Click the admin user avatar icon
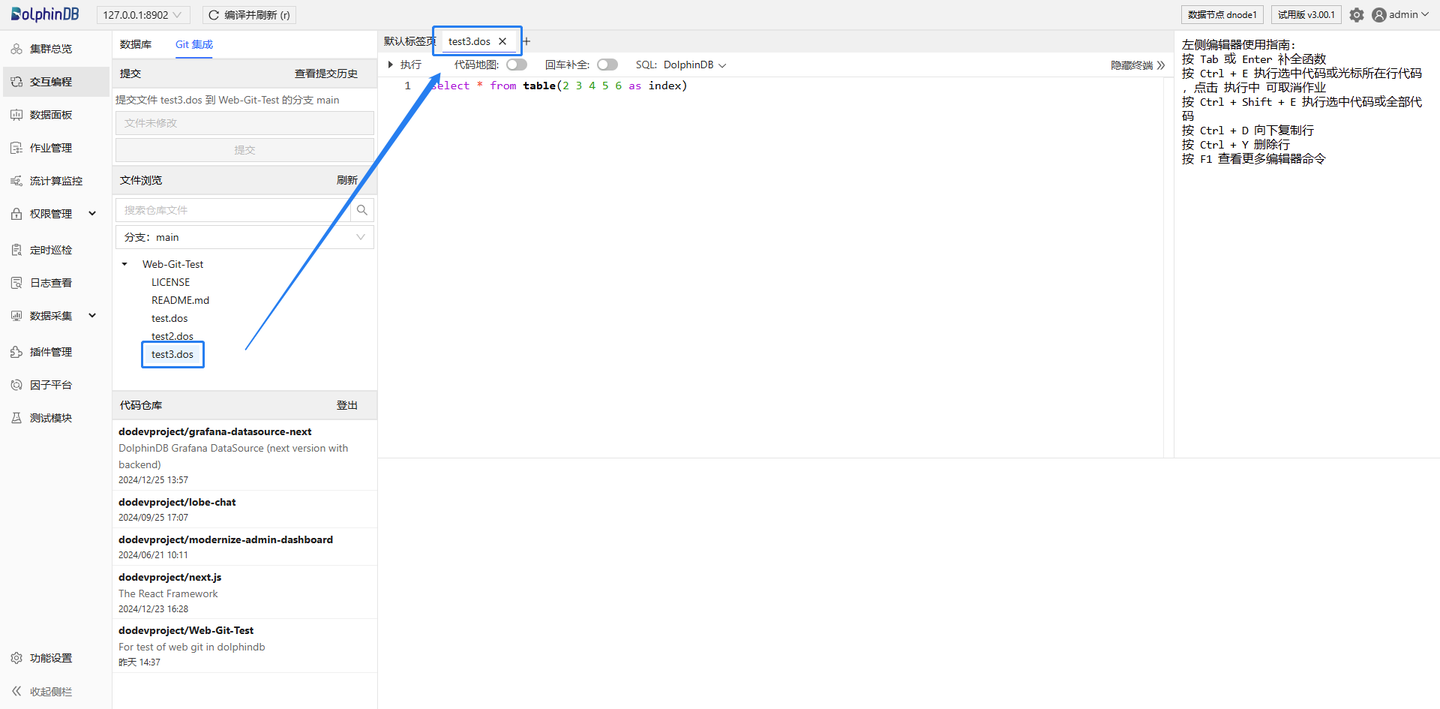This screenshot has width=1440, height=709. coord(1379,15)
